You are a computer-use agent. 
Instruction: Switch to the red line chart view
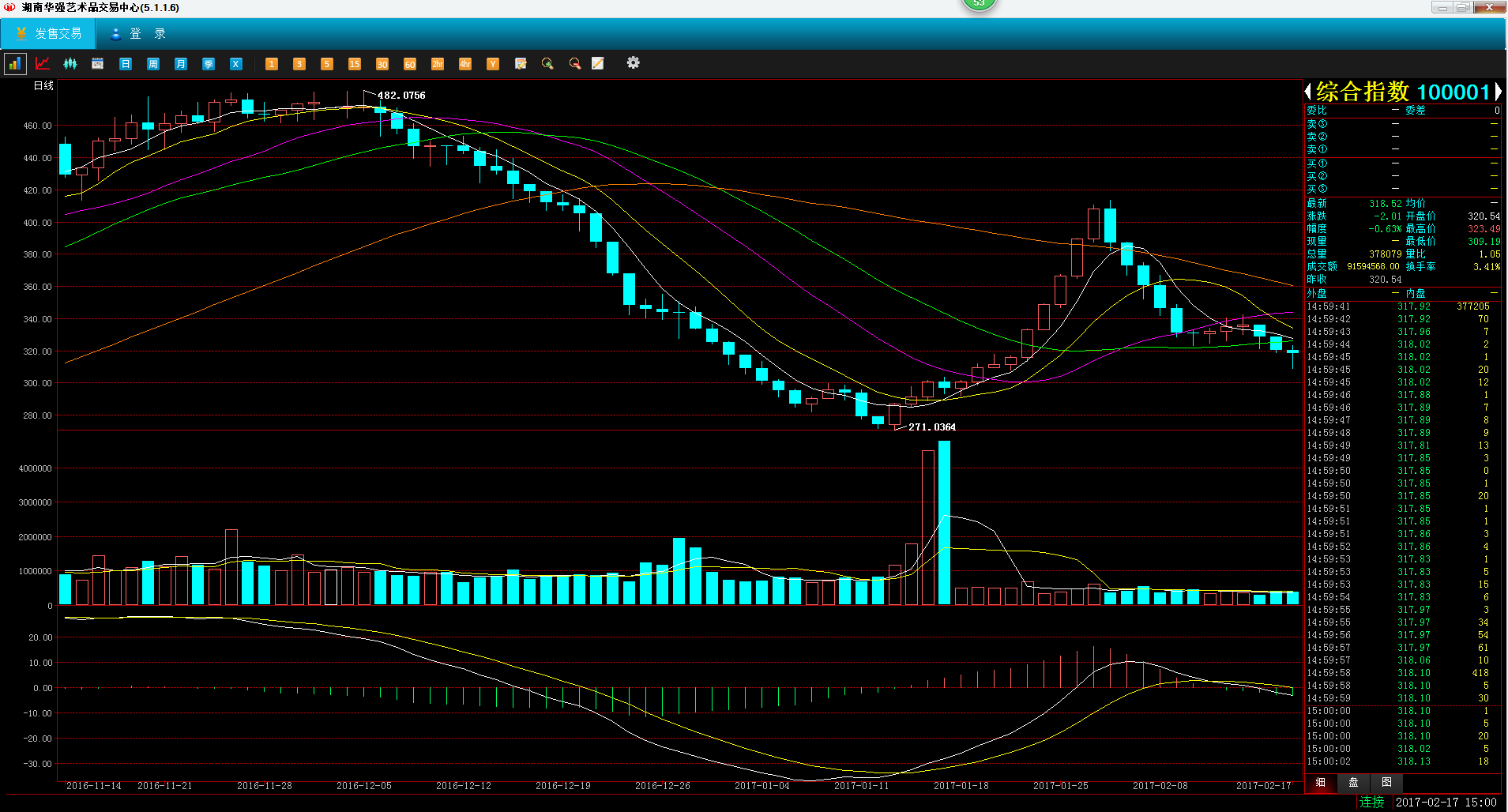coord(43,64)
